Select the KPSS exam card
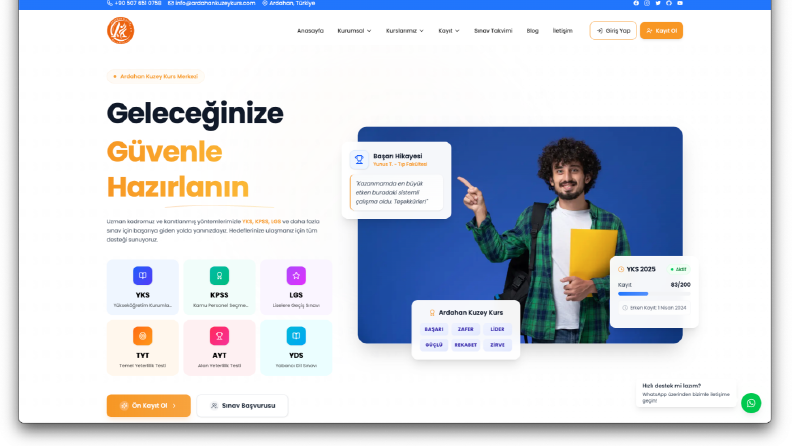The width and height of the screenshot is (793, 446). point(219,287)
